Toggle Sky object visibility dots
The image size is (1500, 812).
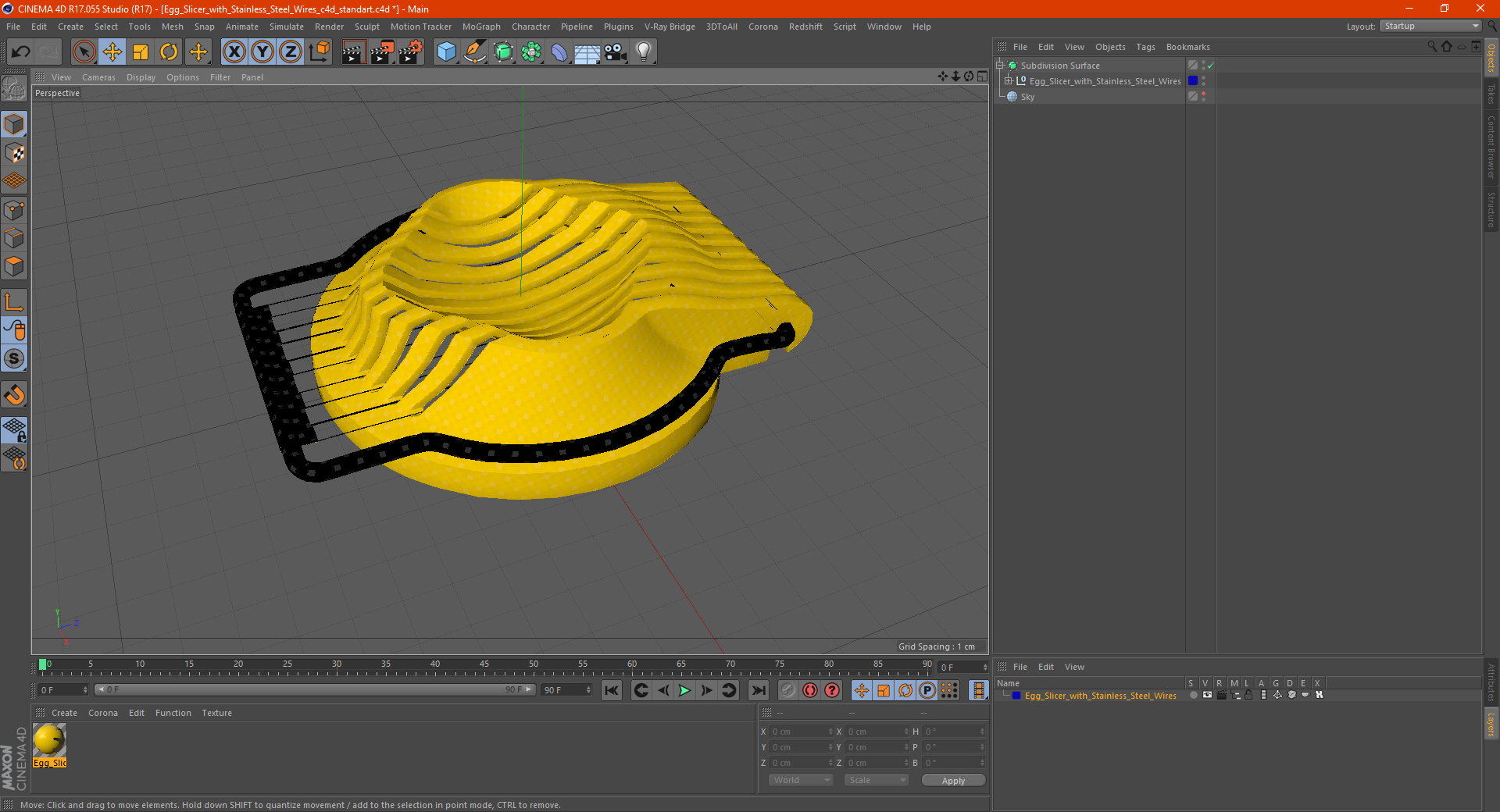pyautogui.click(x=1203, y=97)
